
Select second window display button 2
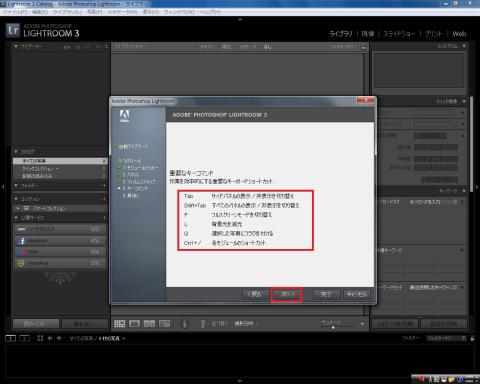[x=24, y=338]
